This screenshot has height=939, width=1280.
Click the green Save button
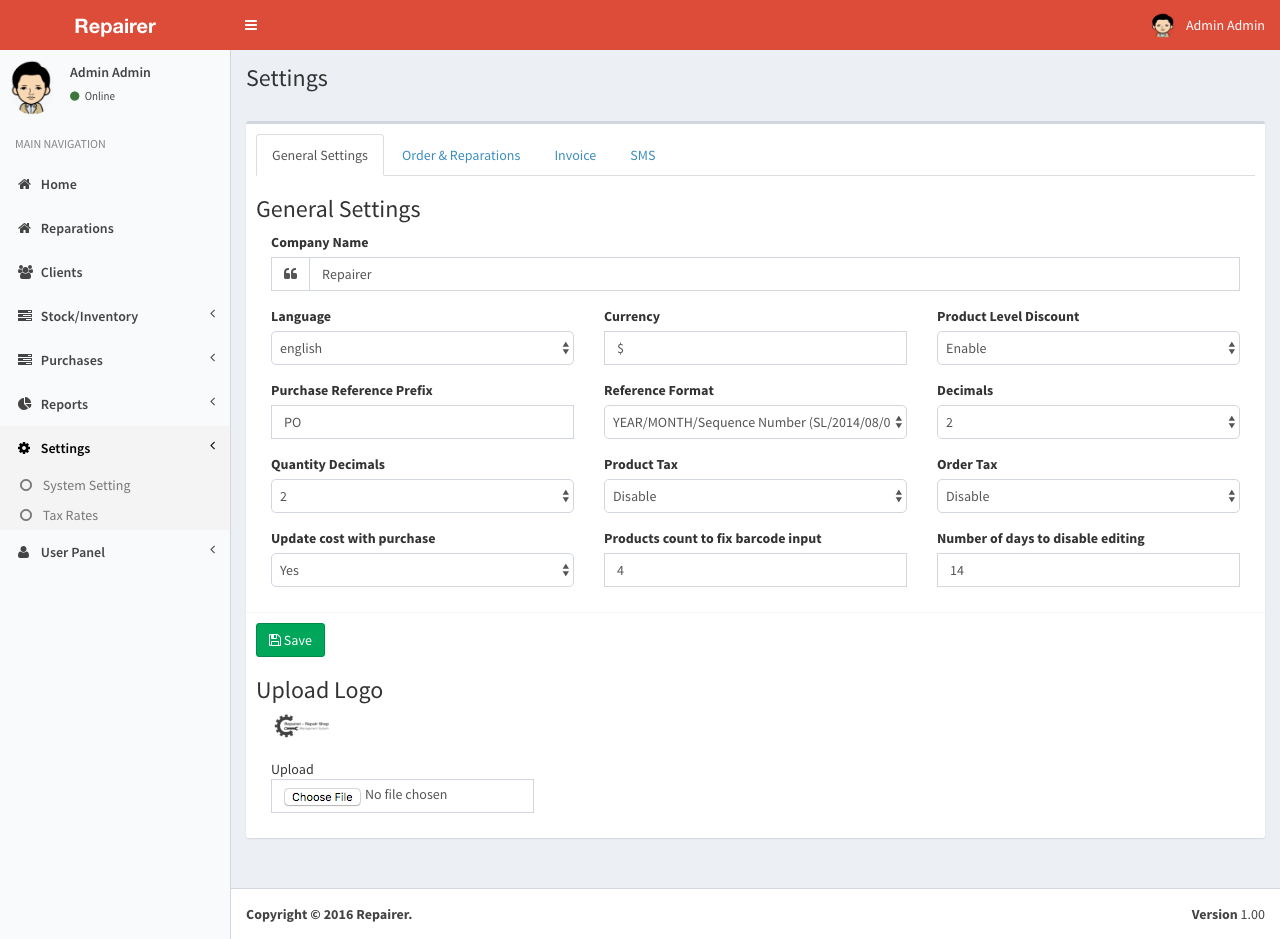tap(290, 640)
